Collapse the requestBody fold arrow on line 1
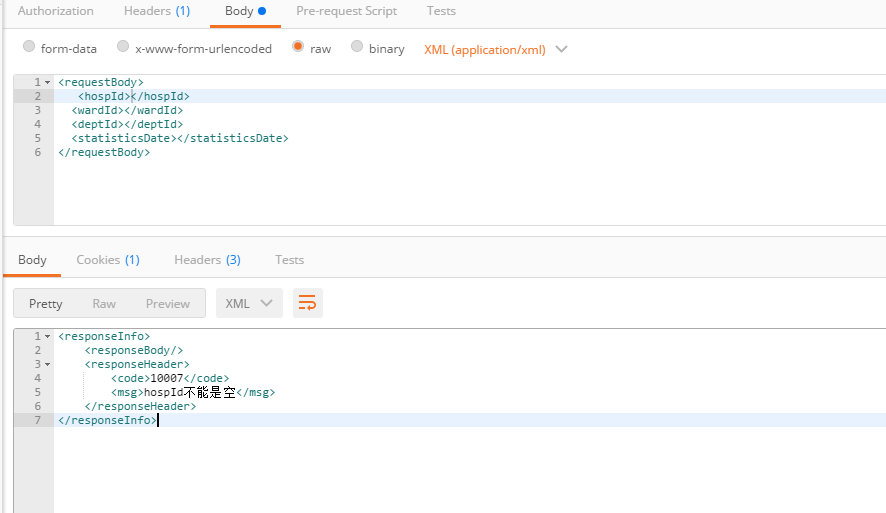The height and width of the screenshot is (513, 886). click(x=47, y=82)
